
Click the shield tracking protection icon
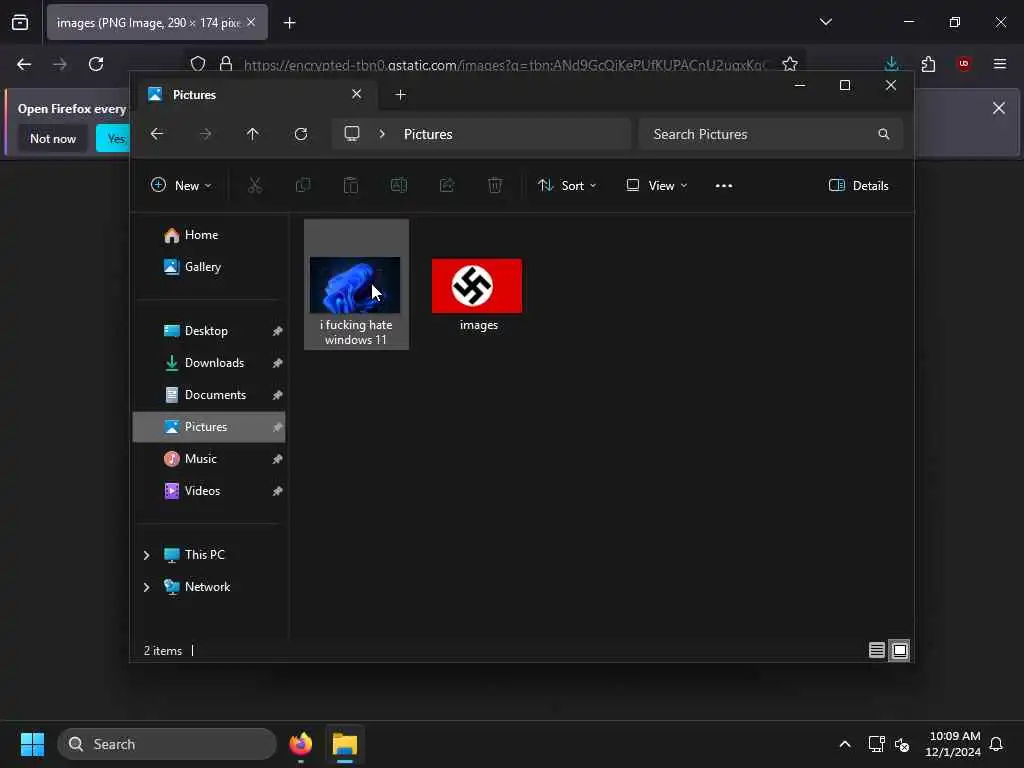(198, 64)
